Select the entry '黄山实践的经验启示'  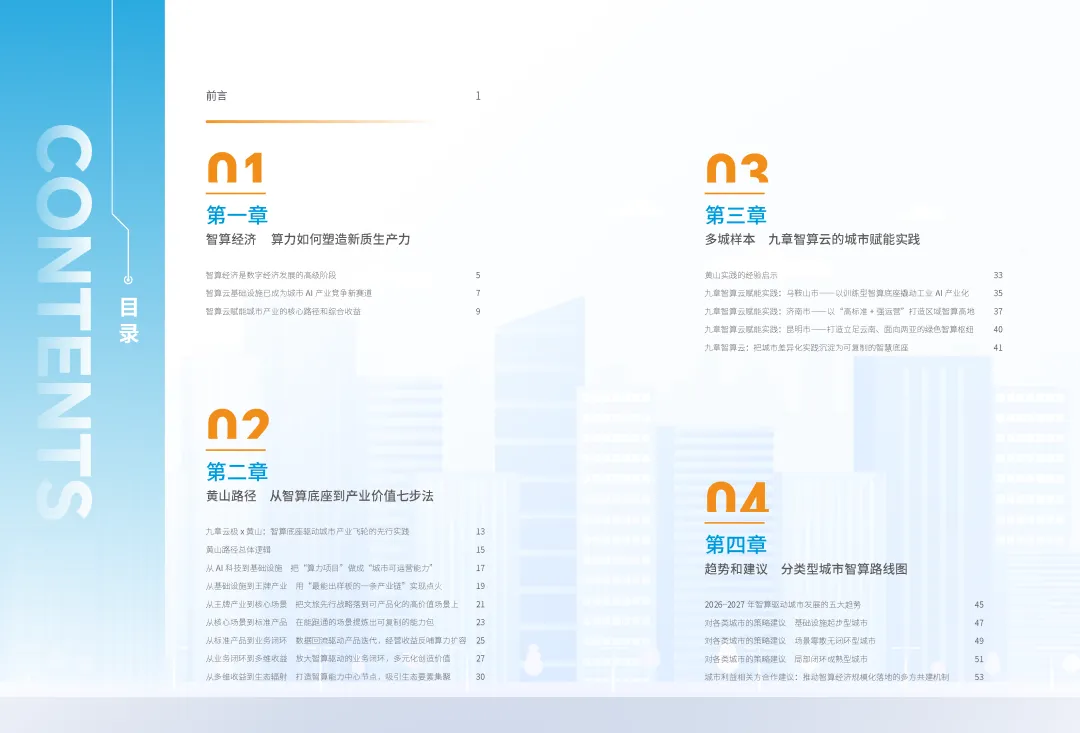click(740, 275)
